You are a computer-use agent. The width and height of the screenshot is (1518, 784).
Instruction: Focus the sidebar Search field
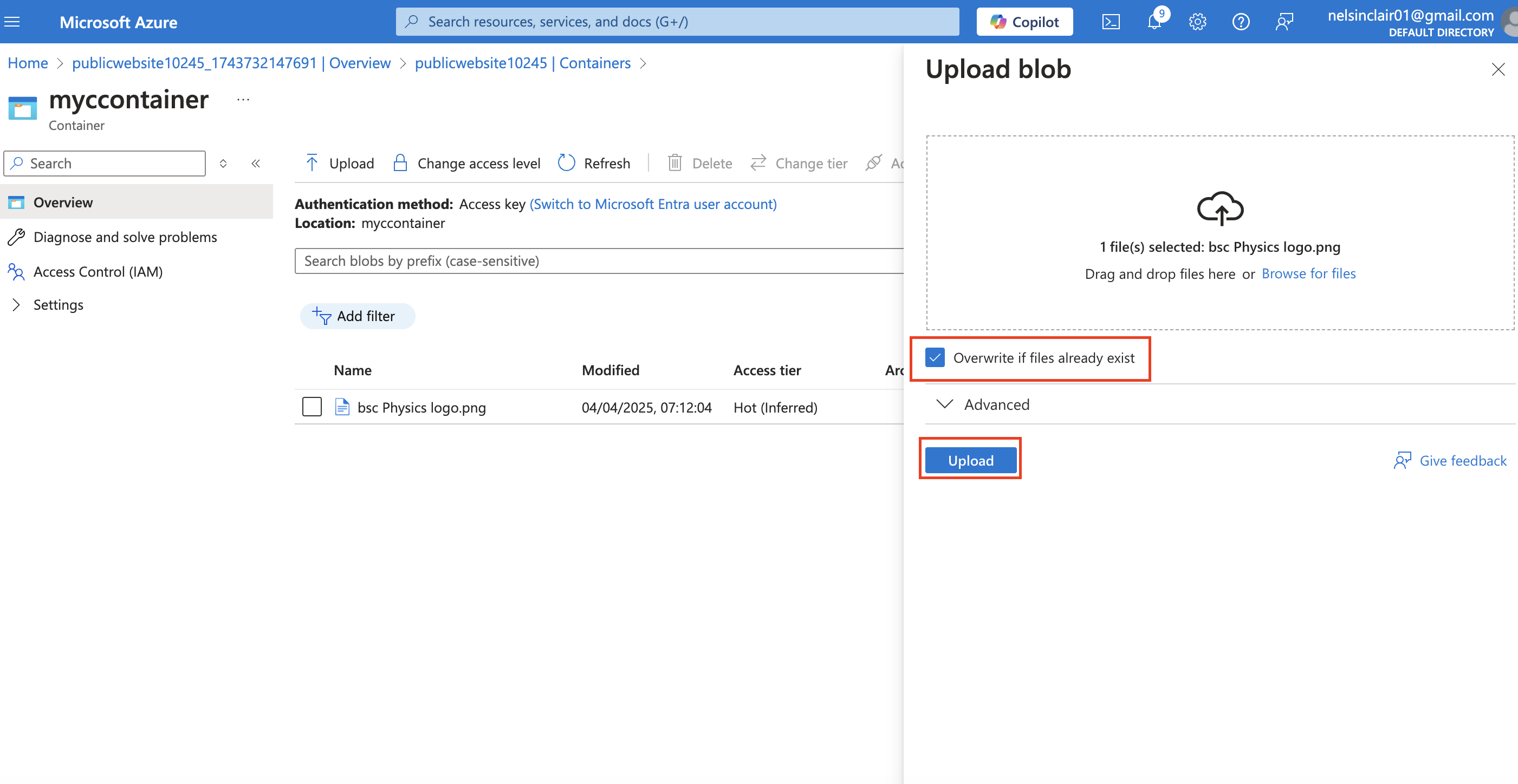pos(105,163)
